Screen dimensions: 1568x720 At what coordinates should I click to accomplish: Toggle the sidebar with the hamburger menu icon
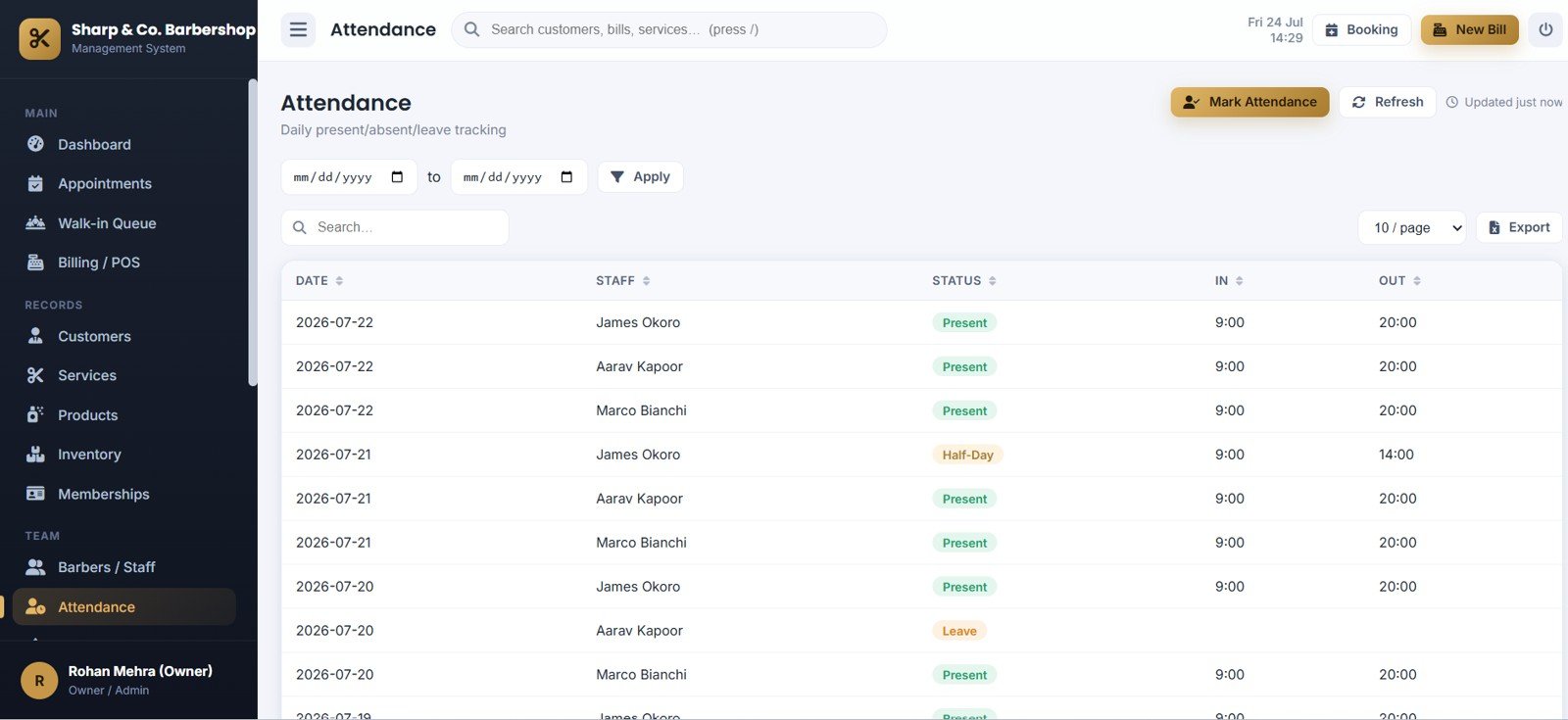pos(298,29)
